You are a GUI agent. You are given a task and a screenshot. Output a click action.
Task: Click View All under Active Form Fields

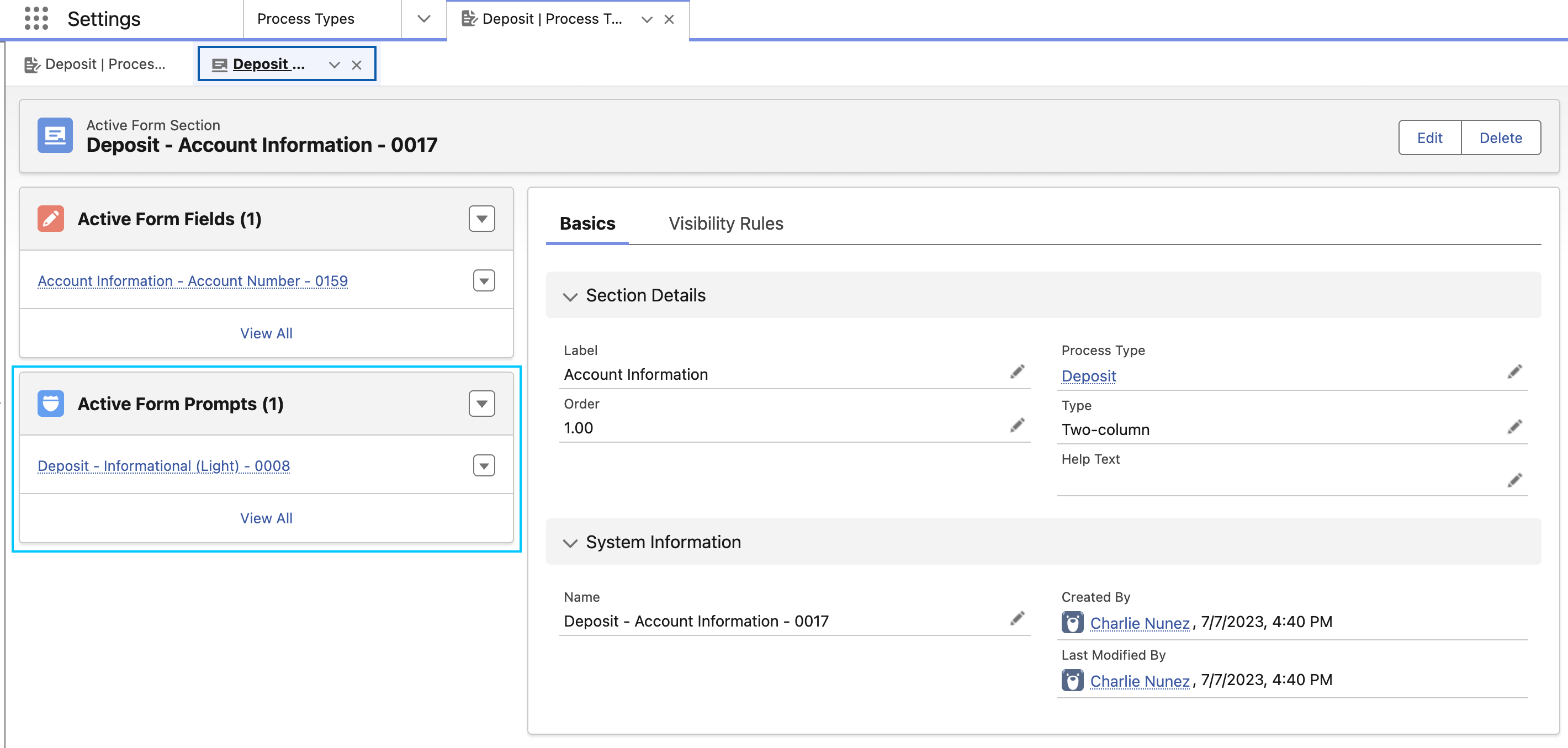click(266, 333)
